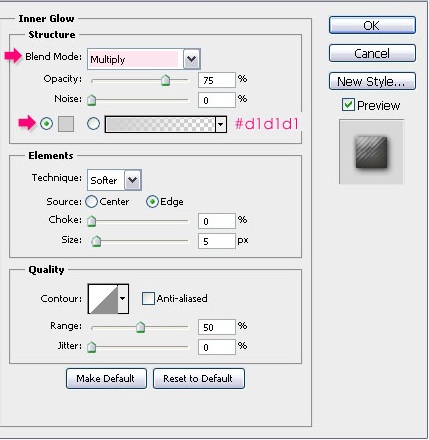The width and height of the screenshot is (429, 440).
Task: Open the New Style dialog
Action: 372,81
